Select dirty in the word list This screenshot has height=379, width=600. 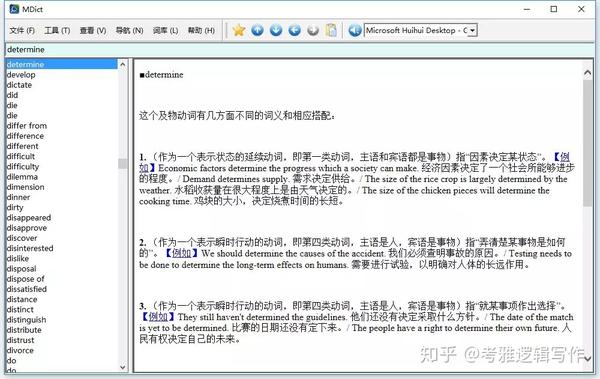tap(15, 207)
